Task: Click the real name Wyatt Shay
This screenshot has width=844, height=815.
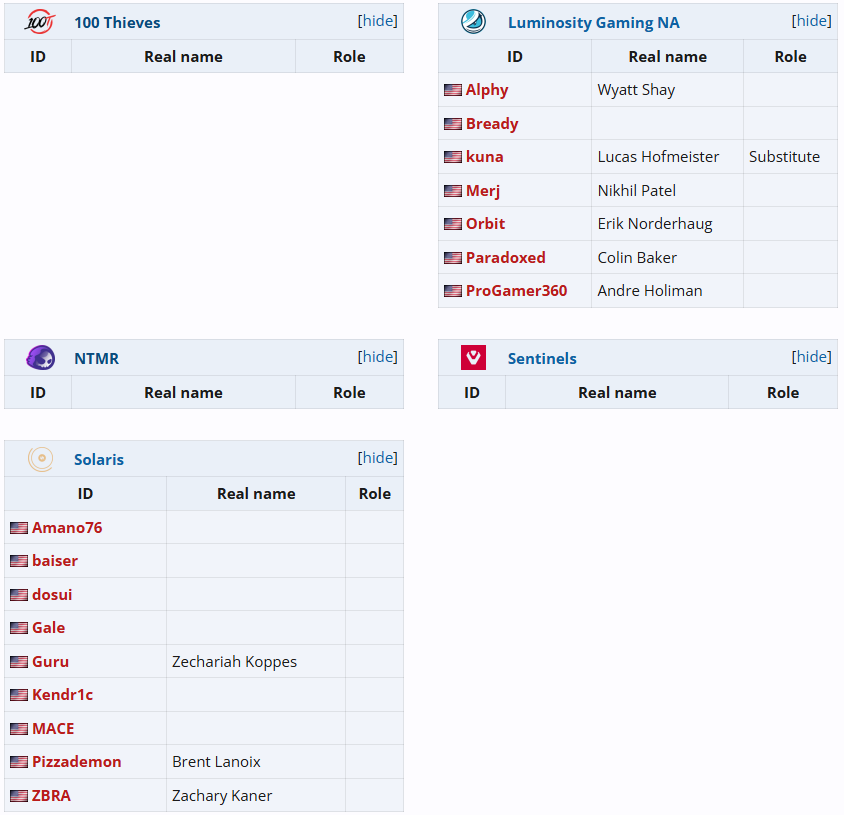Action: 636,90
